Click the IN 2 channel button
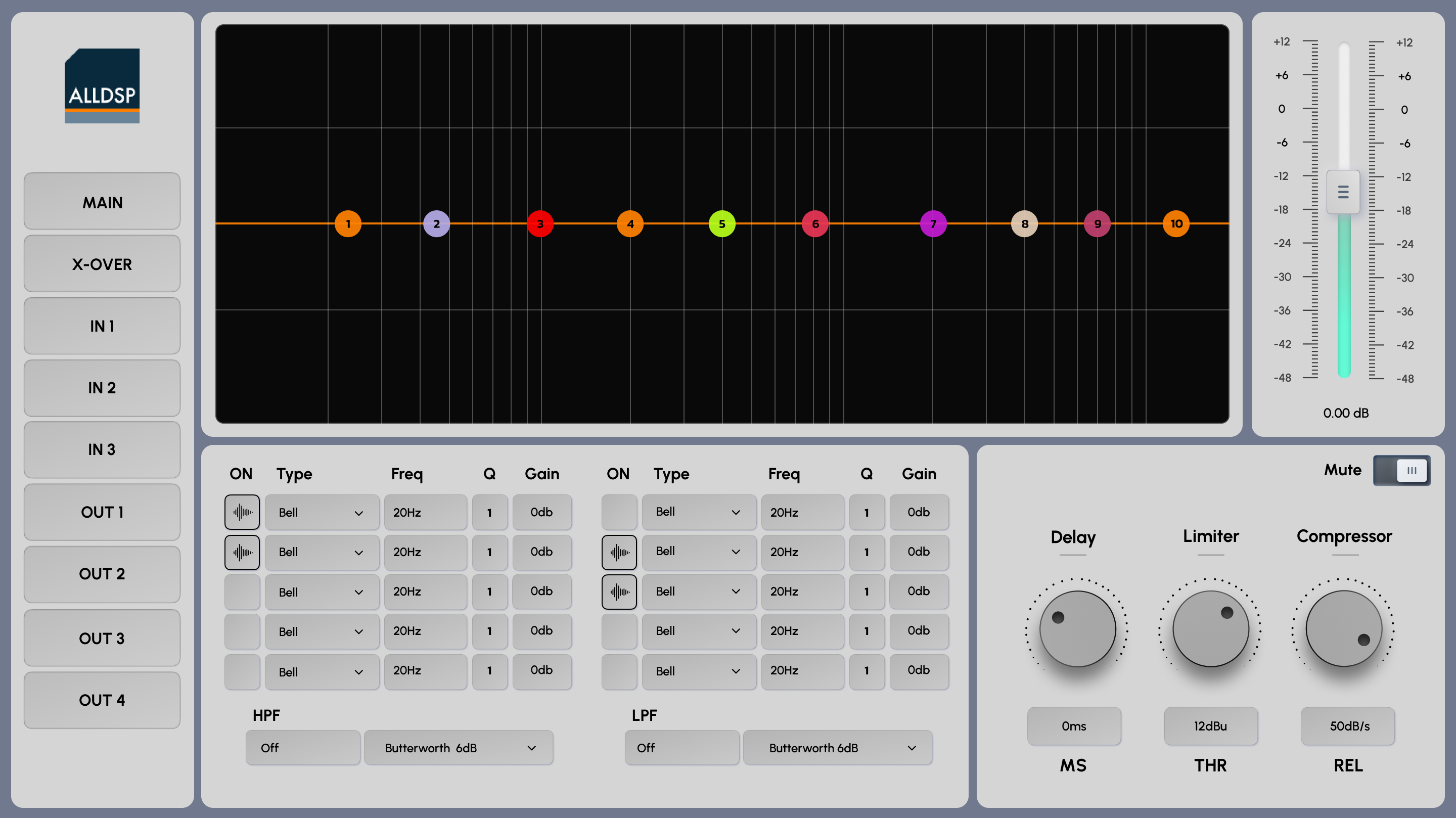 (x=102, y=388)
